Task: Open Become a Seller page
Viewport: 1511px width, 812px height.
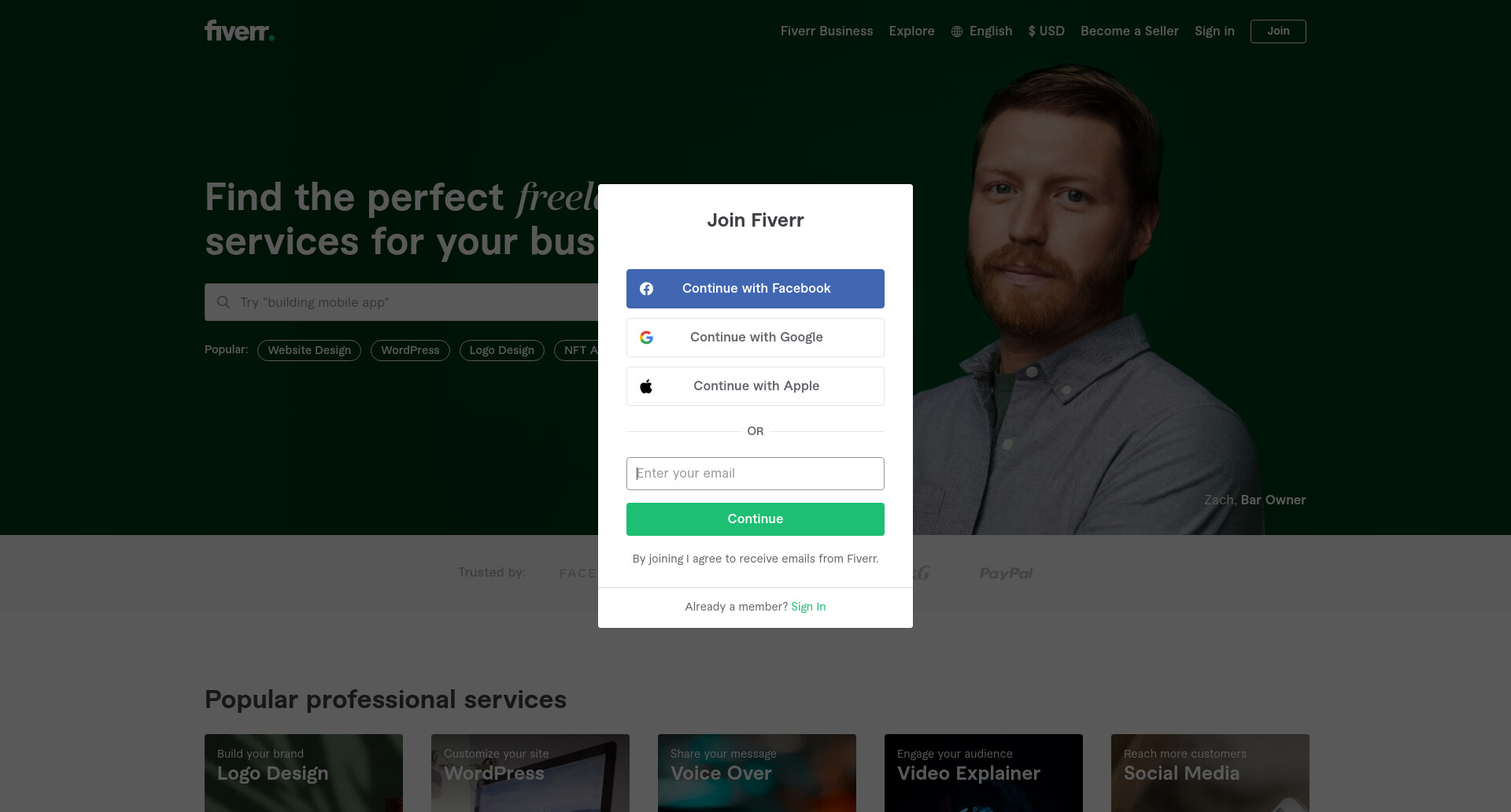Action: 1129,31
